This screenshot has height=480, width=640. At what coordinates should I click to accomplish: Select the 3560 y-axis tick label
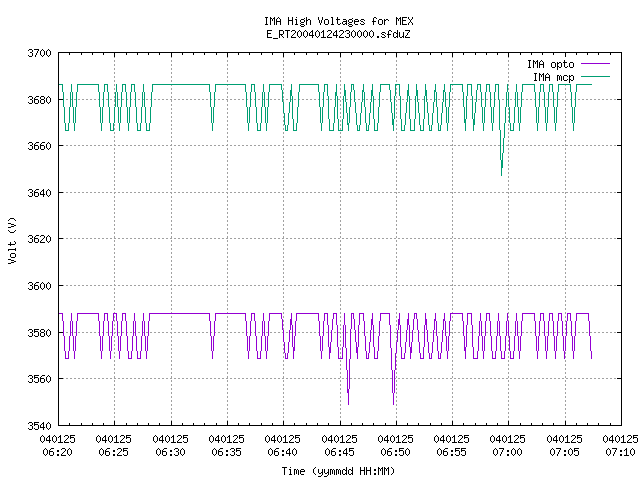pos(39,379)
